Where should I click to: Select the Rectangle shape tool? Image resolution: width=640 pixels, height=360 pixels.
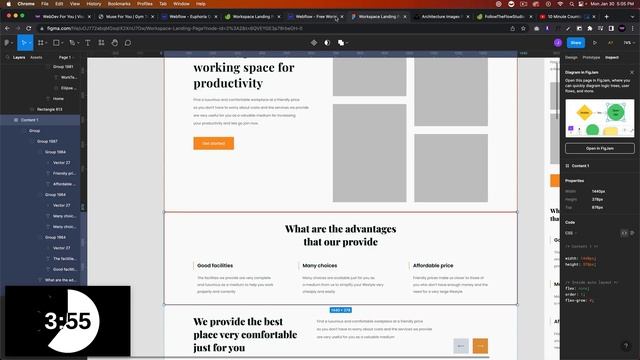tap(56, 43)
